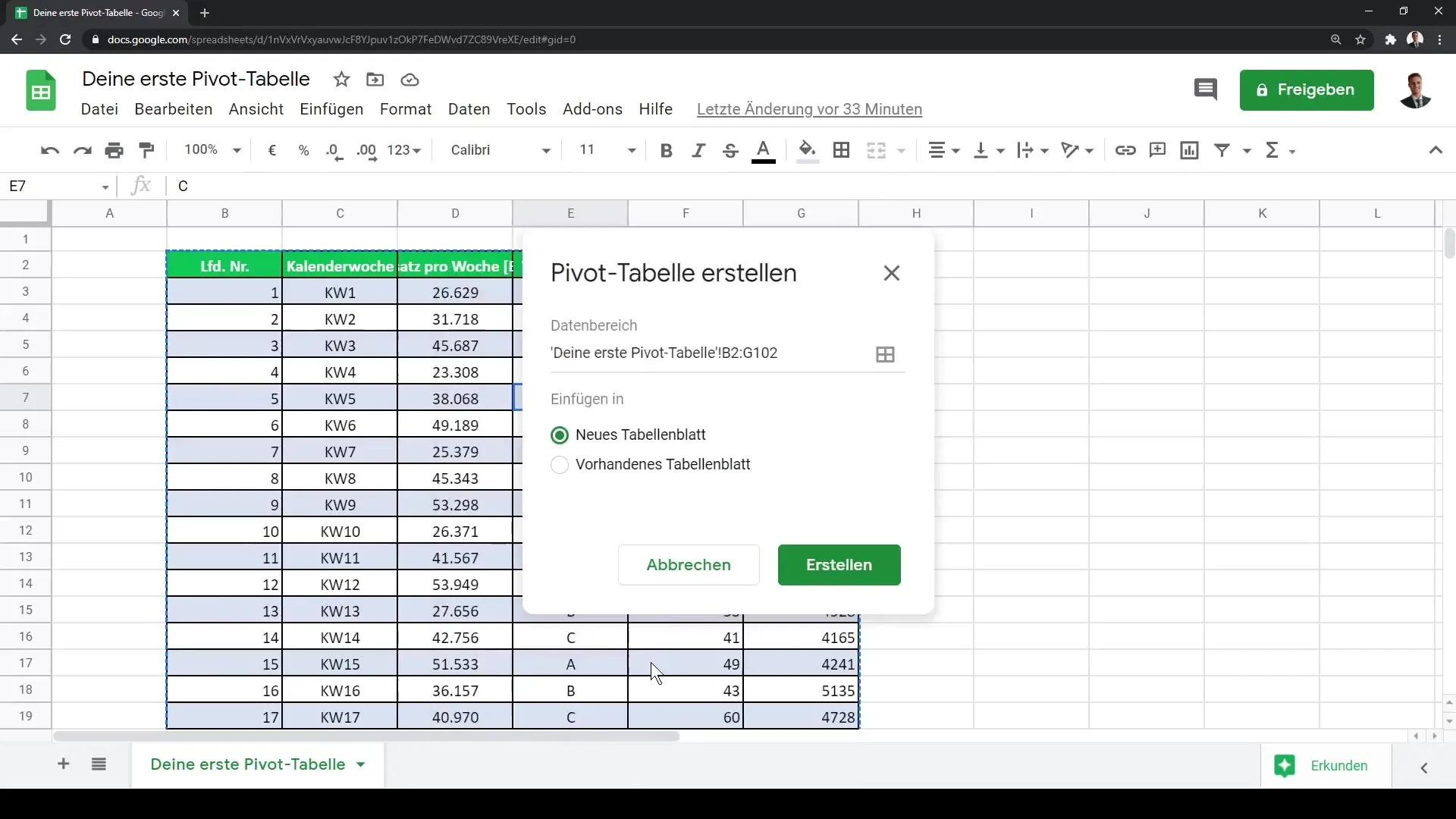This screenshot has width=1456, height=819.
Task: Click the 'Deine erste Pivot-Tabelle' sheet tab
Action: tap(248, 764)
